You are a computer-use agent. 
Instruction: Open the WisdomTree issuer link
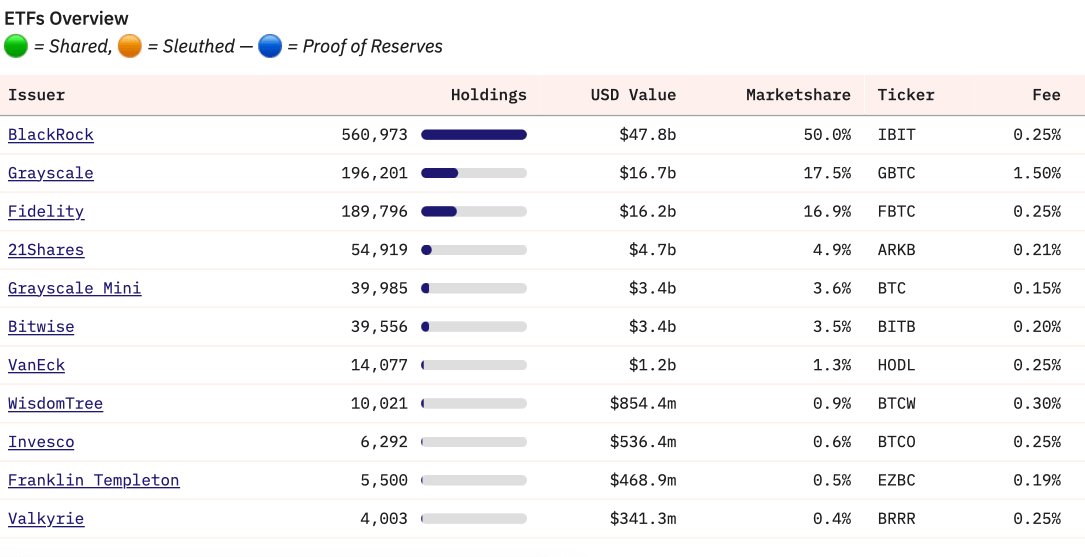(55, 403)
